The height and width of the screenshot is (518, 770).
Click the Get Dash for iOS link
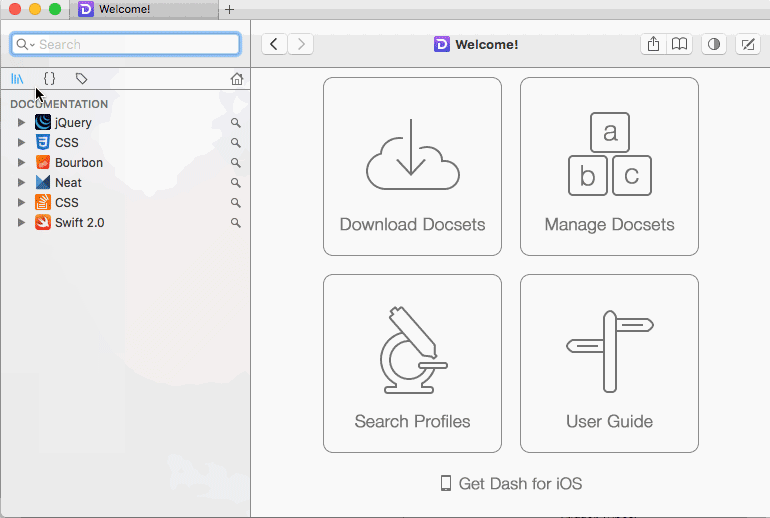pos(511,484)
